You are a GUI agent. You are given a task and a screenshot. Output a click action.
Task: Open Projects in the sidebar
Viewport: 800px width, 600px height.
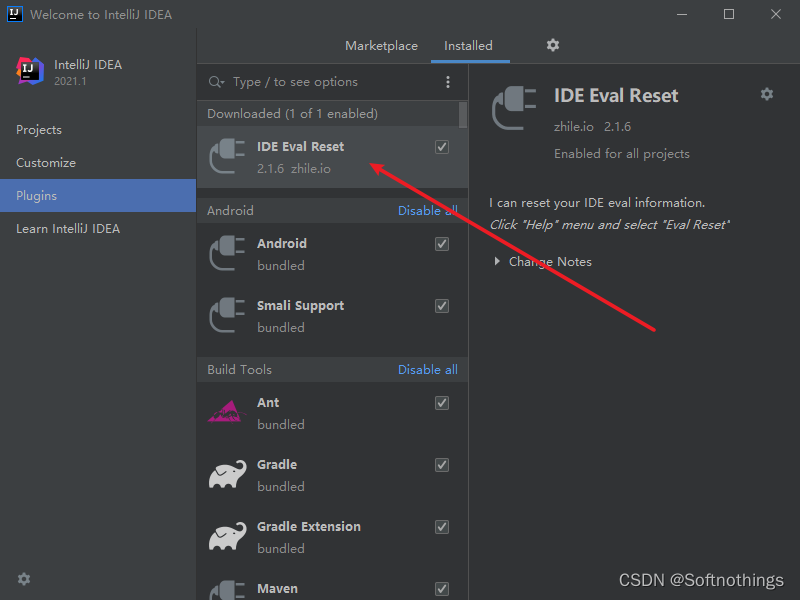point(98,130)
